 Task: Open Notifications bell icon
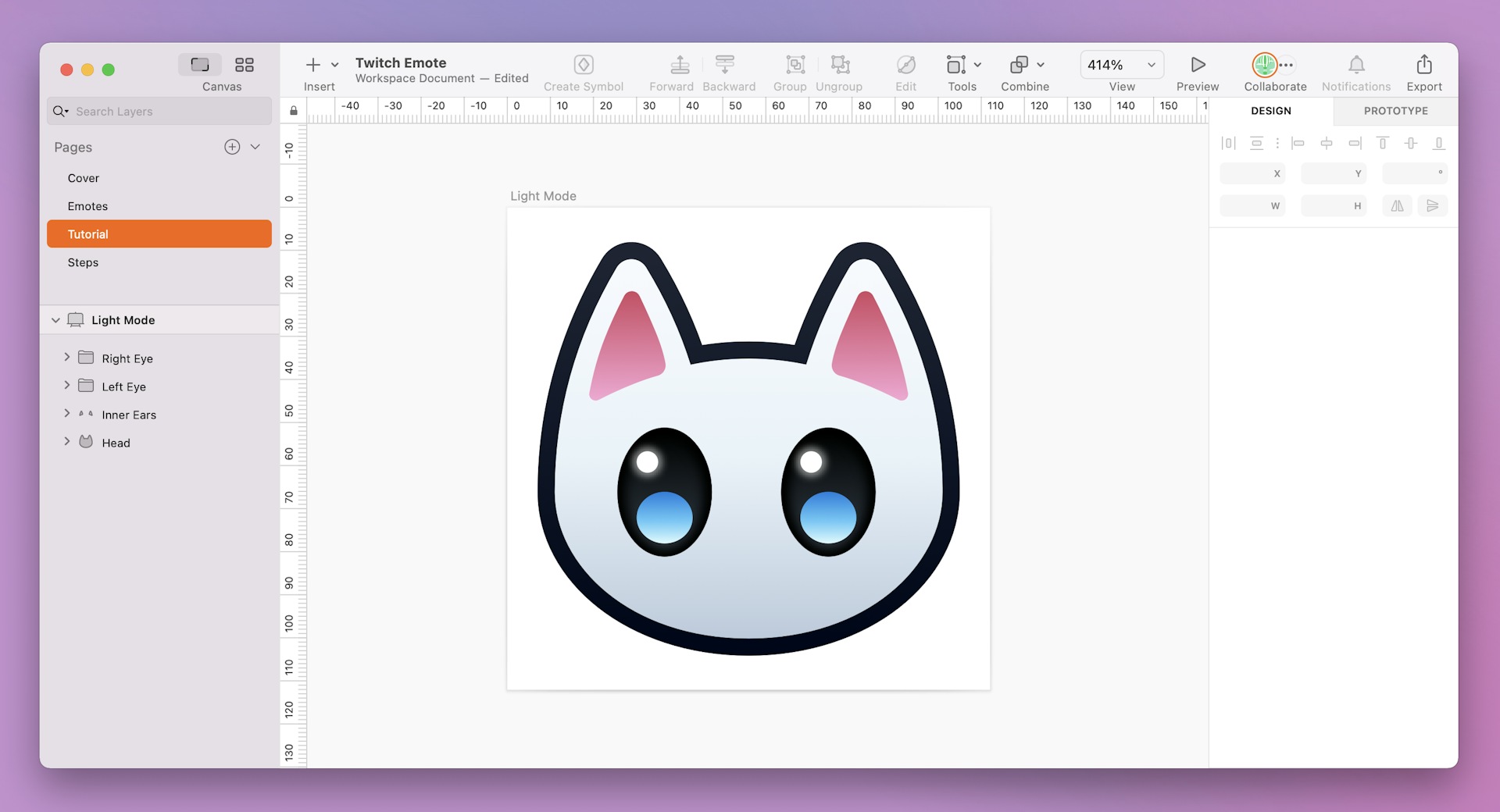pos(1355,65)
